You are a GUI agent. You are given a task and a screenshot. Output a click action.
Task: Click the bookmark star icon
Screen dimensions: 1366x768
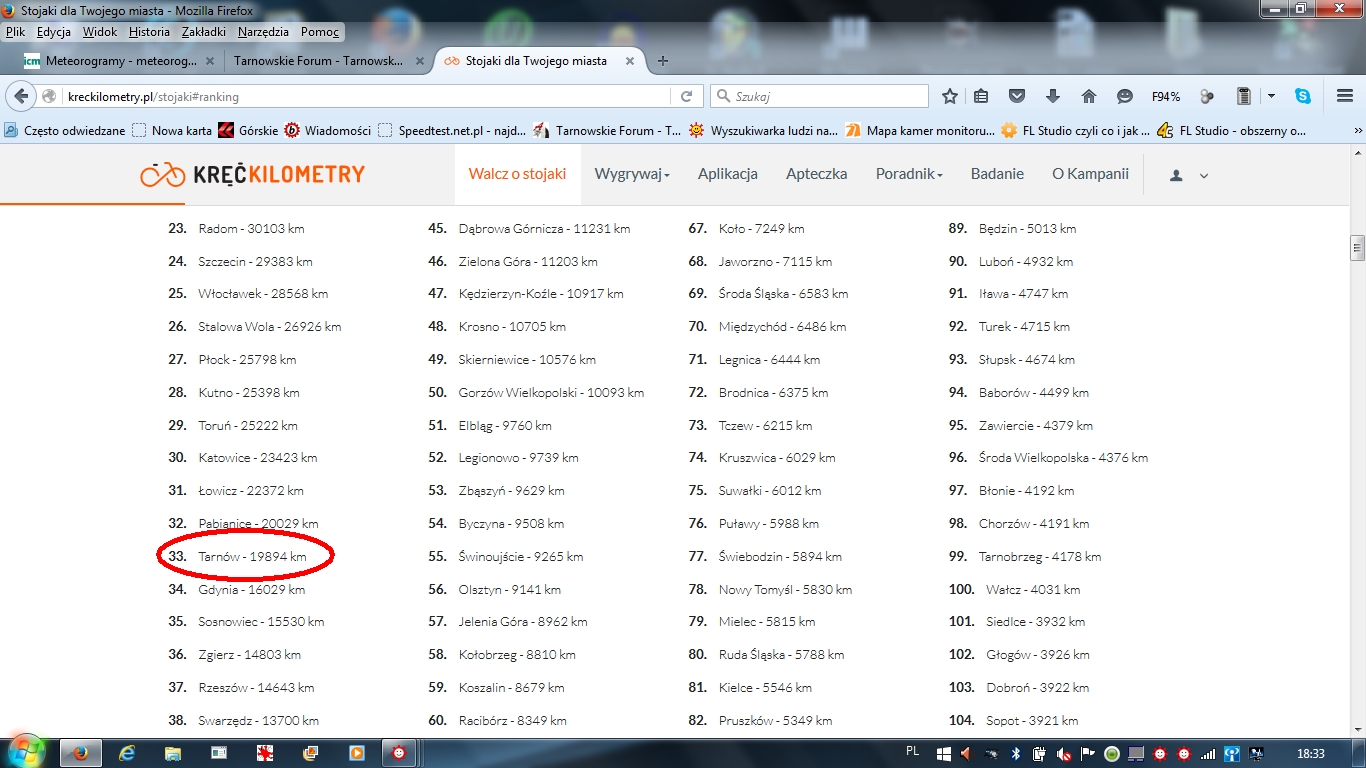coord(950,97)
